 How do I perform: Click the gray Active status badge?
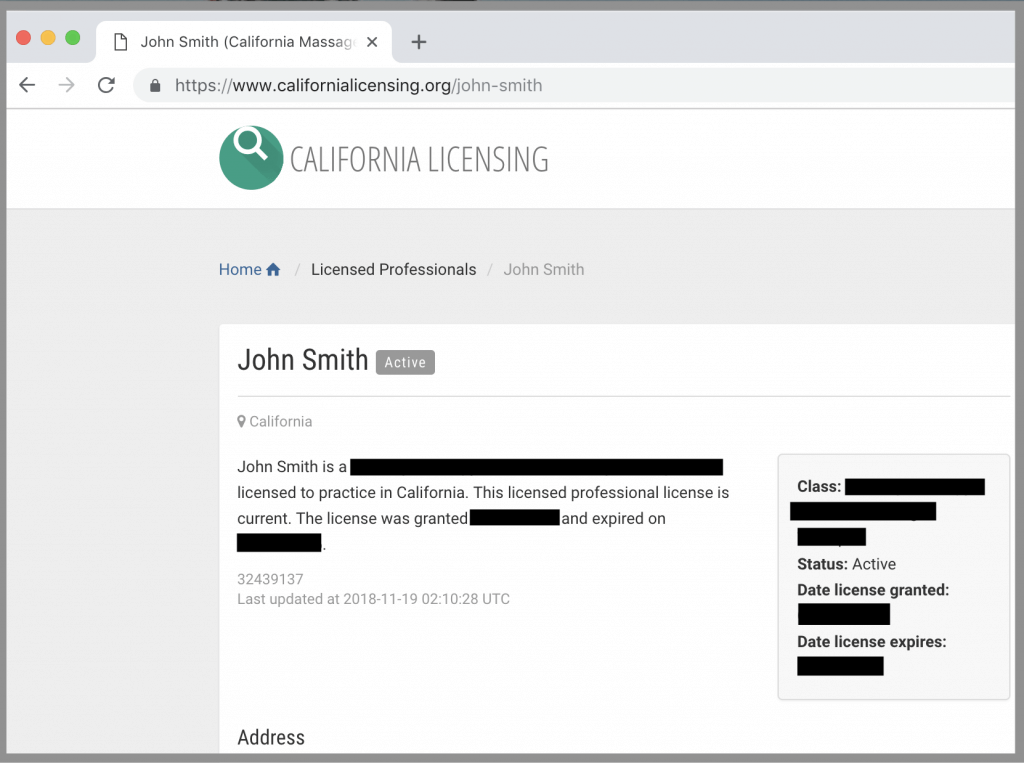coord(405,362)
